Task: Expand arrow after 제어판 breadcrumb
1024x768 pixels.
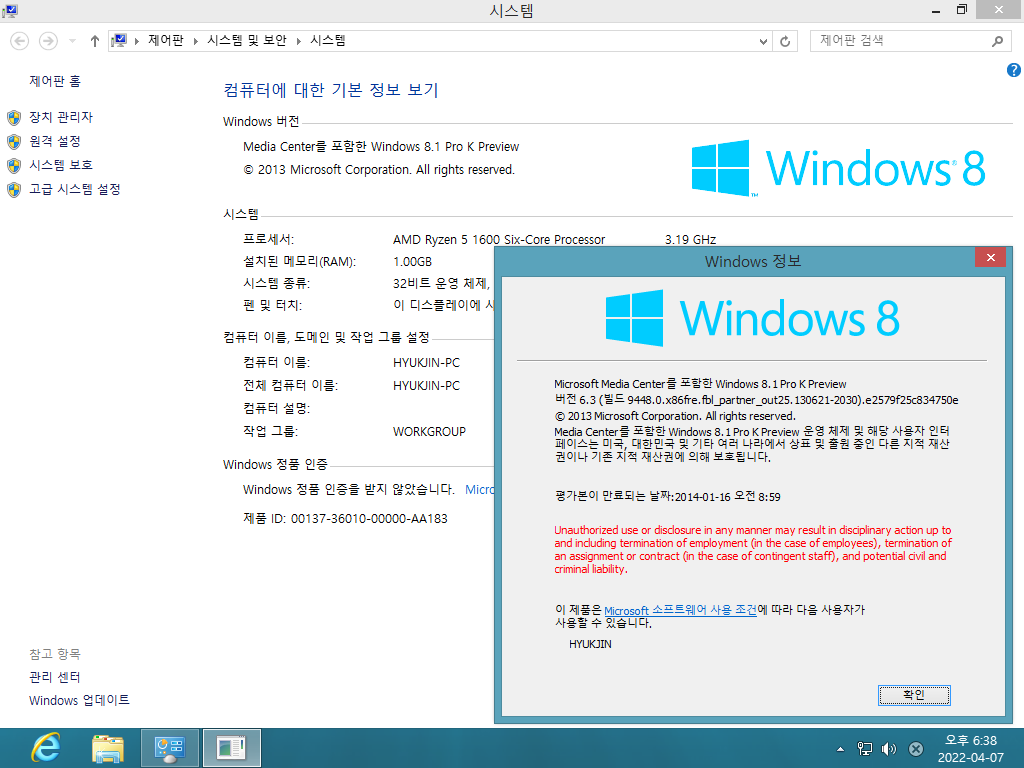Action: (x=195, y=41)
